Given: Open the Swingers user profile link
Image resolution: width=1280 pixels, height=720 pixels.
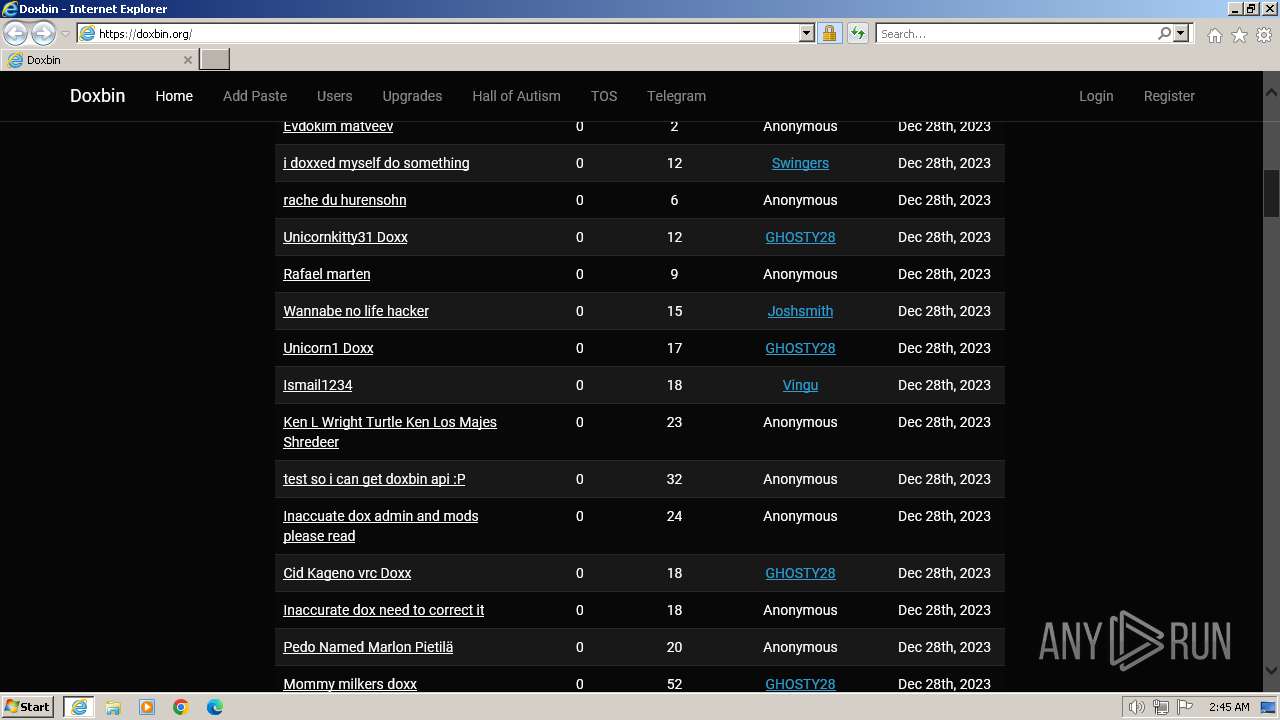Looking at the screenshot, I should 800,163.
